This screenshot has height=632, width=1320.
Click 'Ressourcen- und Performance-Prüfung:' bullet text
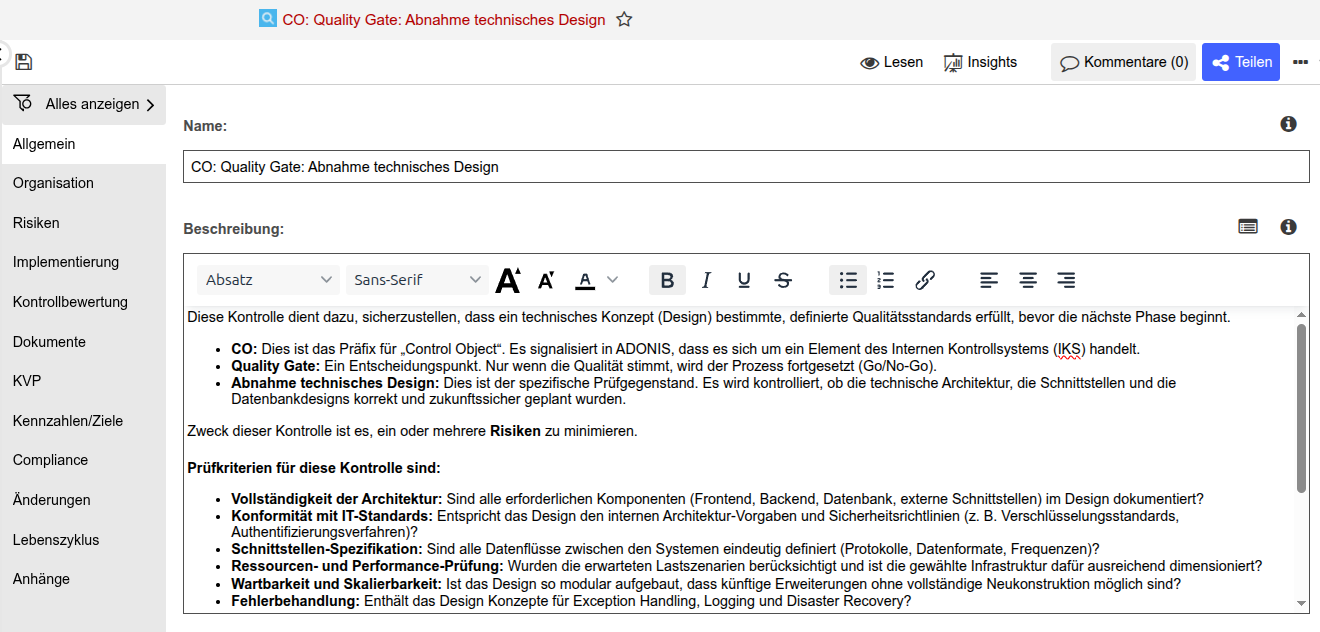click(x=367, y=566)
